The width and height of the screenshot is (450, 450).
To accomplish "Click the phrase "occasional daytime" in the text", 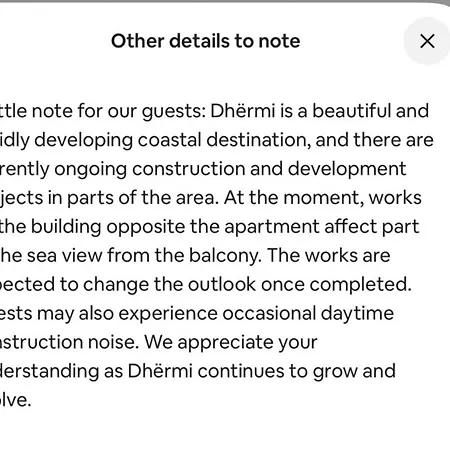I will click(x=308, y=314).
